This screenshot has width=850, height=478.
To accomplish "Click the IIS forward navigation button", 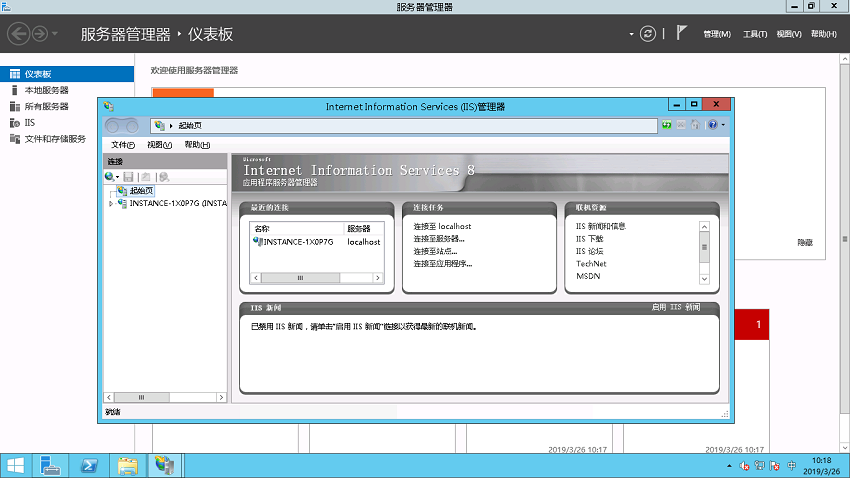I will coord(132,126).
